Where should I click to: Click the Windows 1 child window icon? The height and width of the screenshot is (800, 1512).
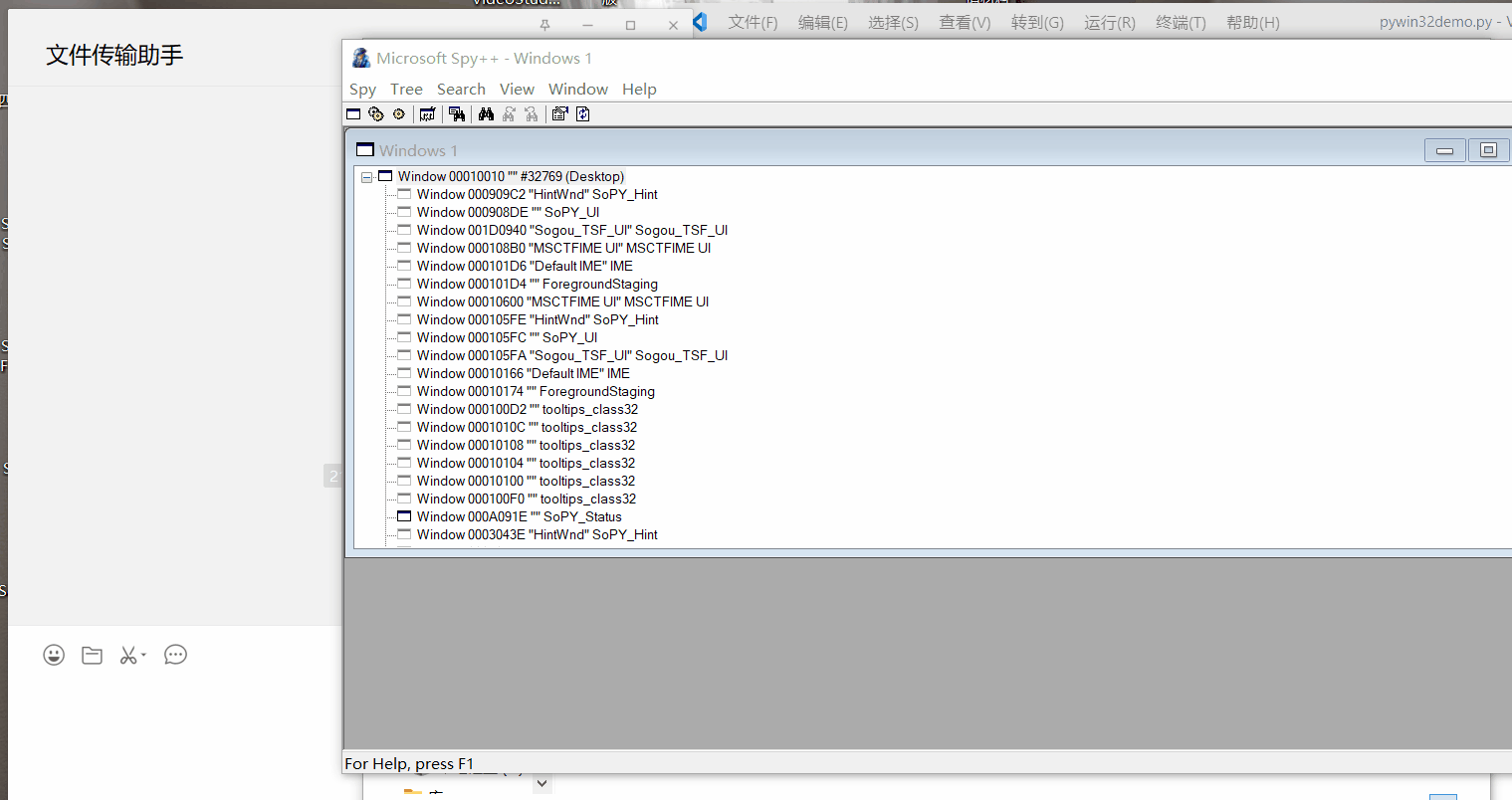click(x=365, y=150)
